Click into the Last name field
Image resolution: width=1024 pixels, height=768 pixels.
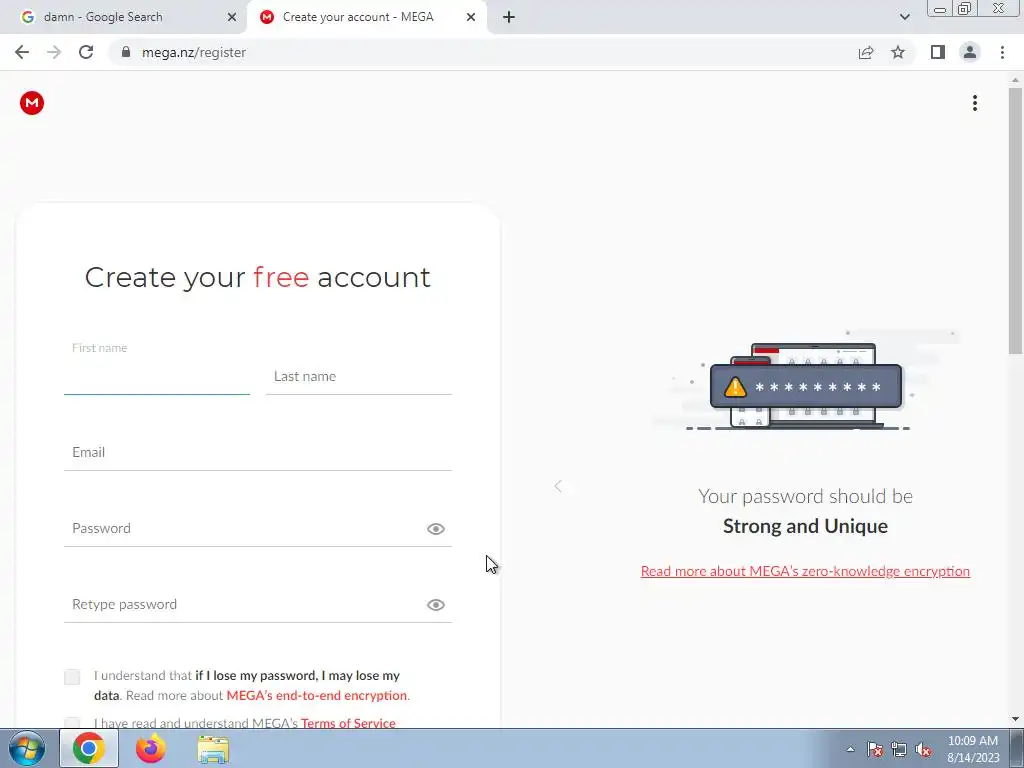(359, 377)
